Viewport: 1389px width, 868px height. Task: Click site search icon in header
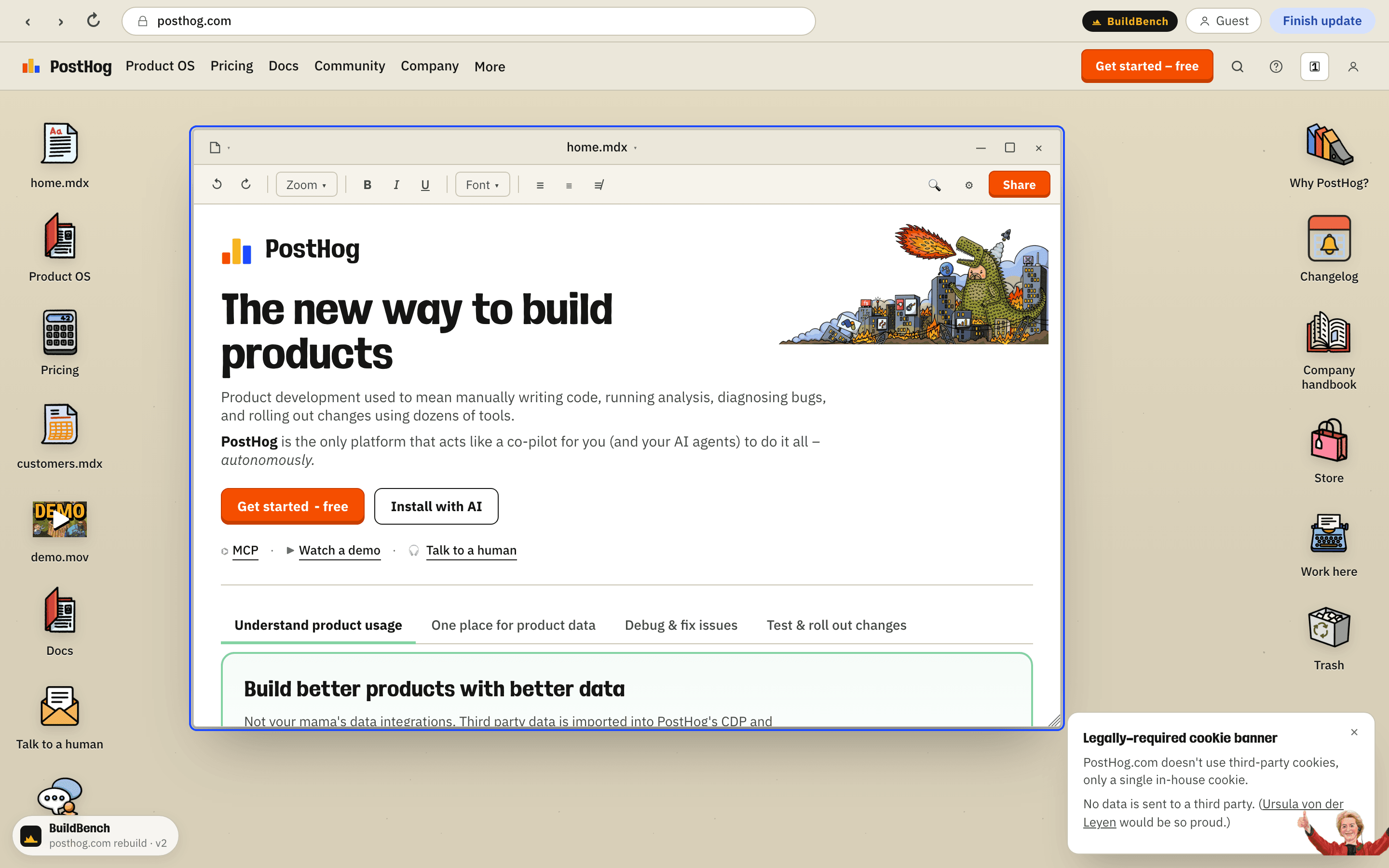click(x=1238, y=67)
